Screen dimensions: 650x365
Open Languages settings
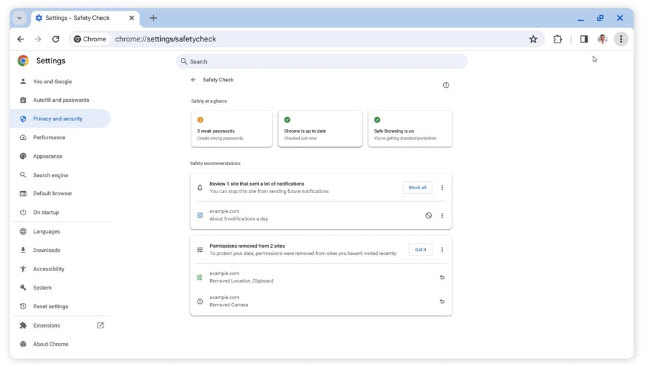pyautogui.click(x=60, y=231)
